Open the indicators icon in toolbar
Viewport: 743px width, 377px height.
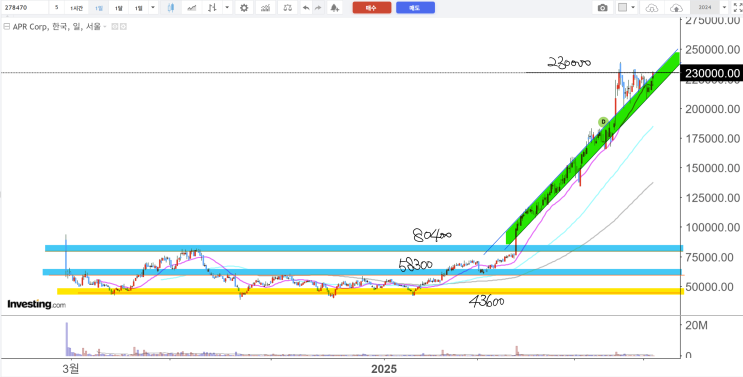[266, 8]
